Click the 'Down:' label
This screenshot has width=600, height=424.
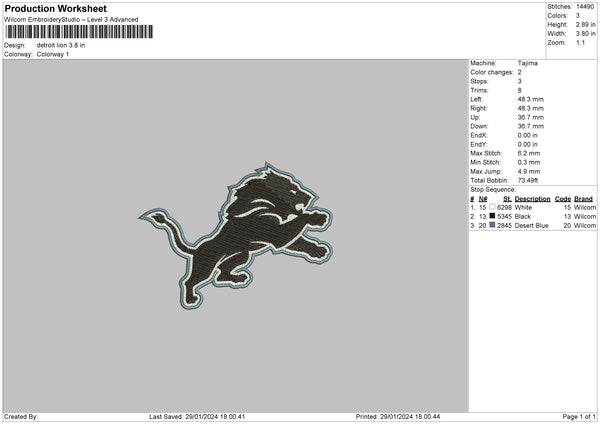[479, 126]
